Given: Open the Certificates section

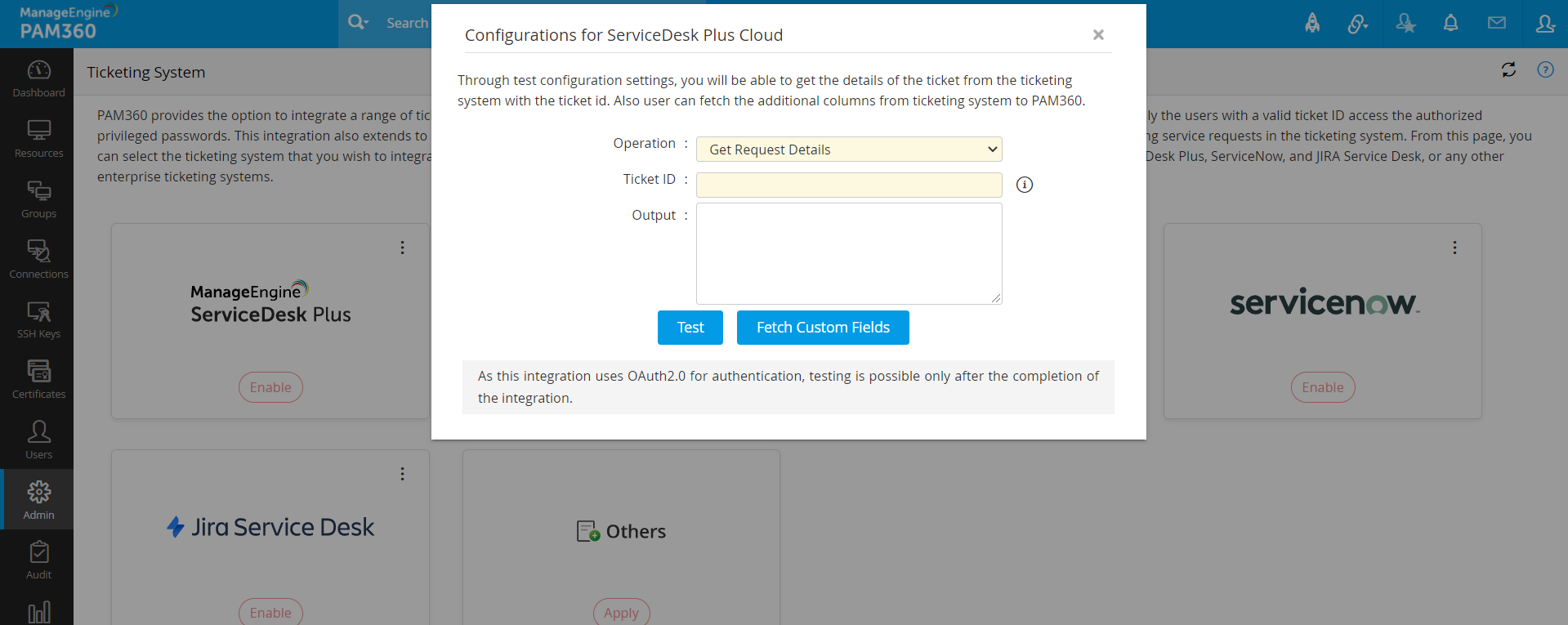Looking at the screenshot, I should (38, 380).
